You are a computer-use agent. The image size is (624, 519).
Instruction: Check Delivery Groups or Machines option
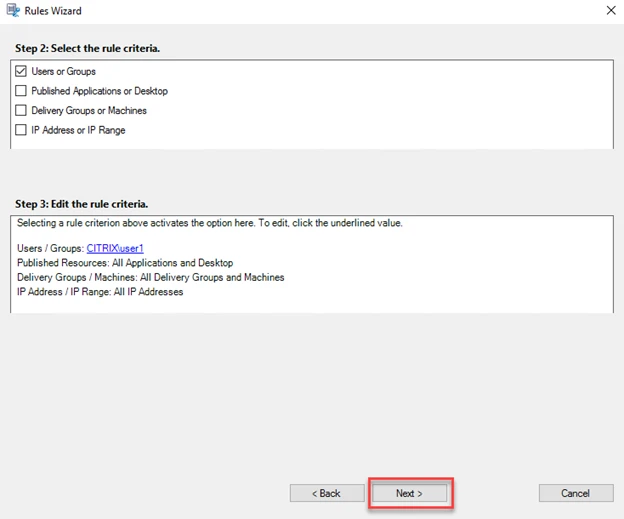coord(21,110)
